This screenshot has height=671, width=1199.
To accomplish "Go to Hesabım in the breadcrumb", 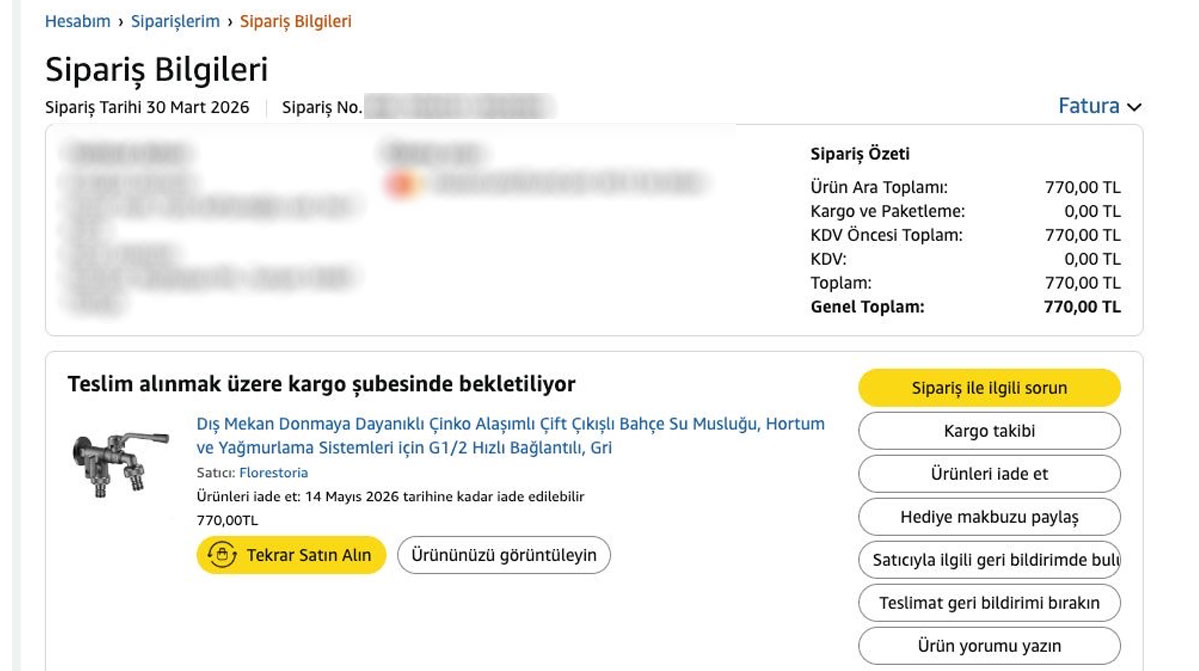I will (77, 21).
